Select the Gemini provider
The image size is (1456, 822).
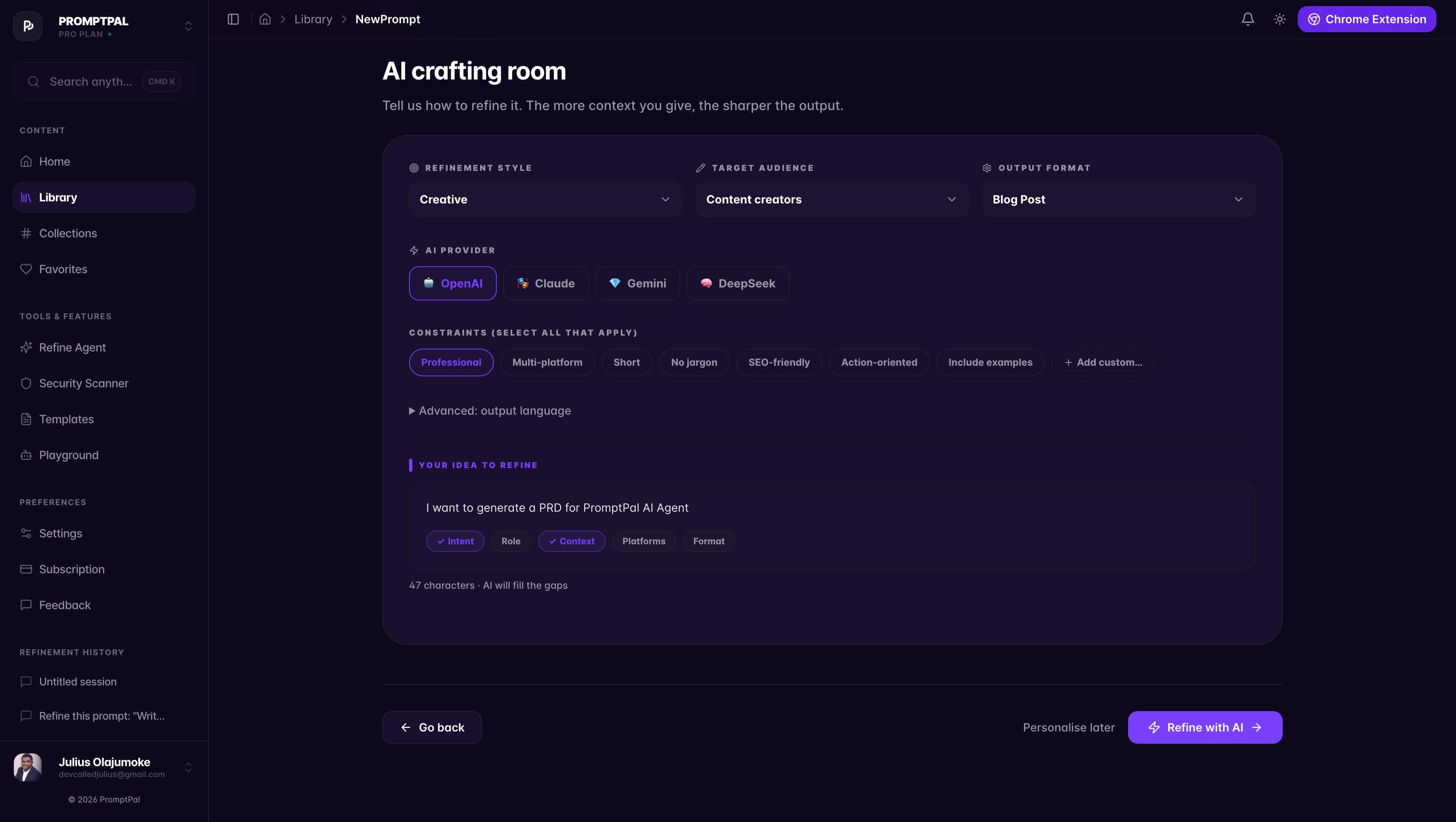pos(637,283)
